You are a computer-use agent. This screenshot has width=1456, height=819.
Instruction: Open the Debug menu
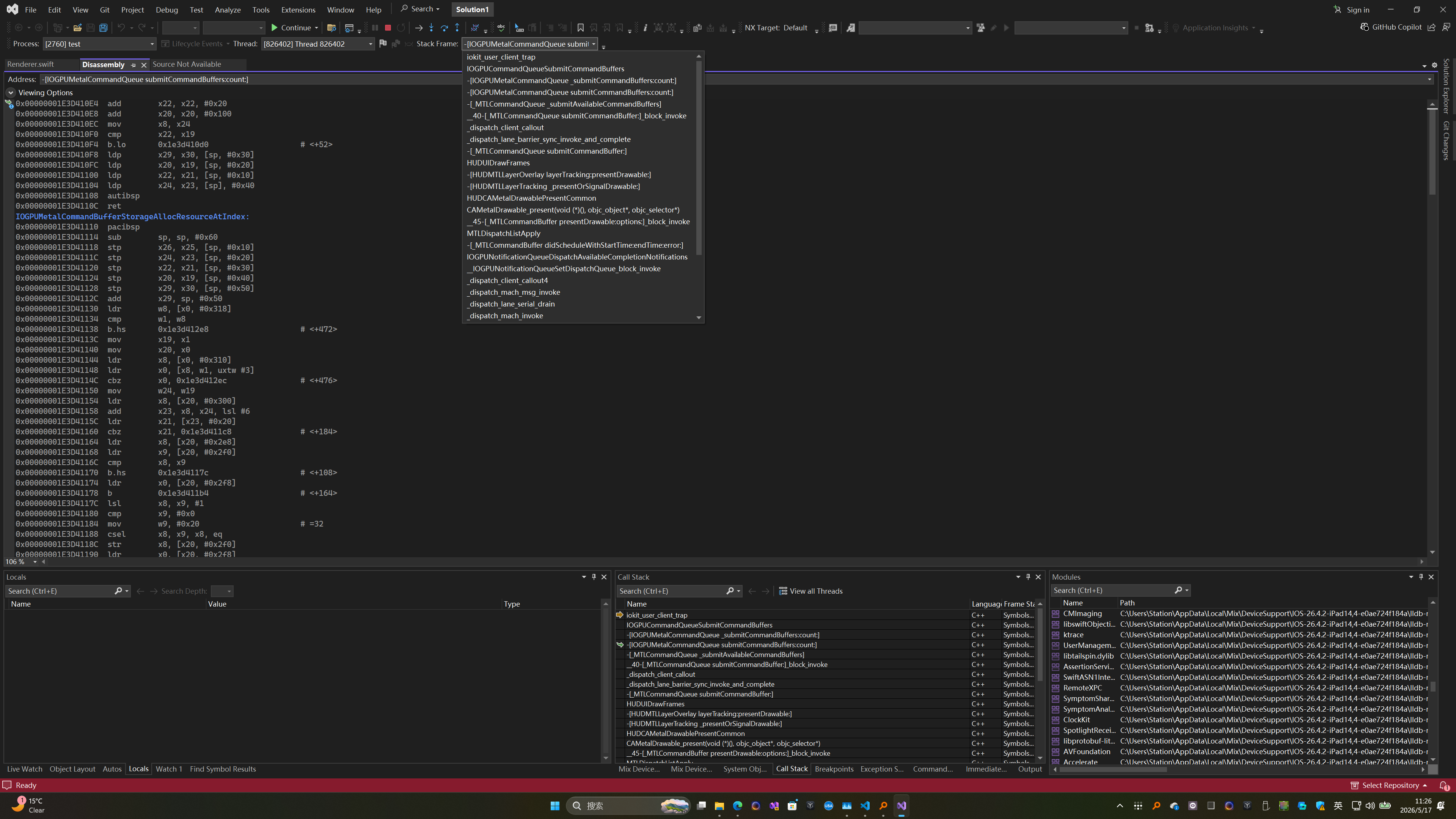167,9
